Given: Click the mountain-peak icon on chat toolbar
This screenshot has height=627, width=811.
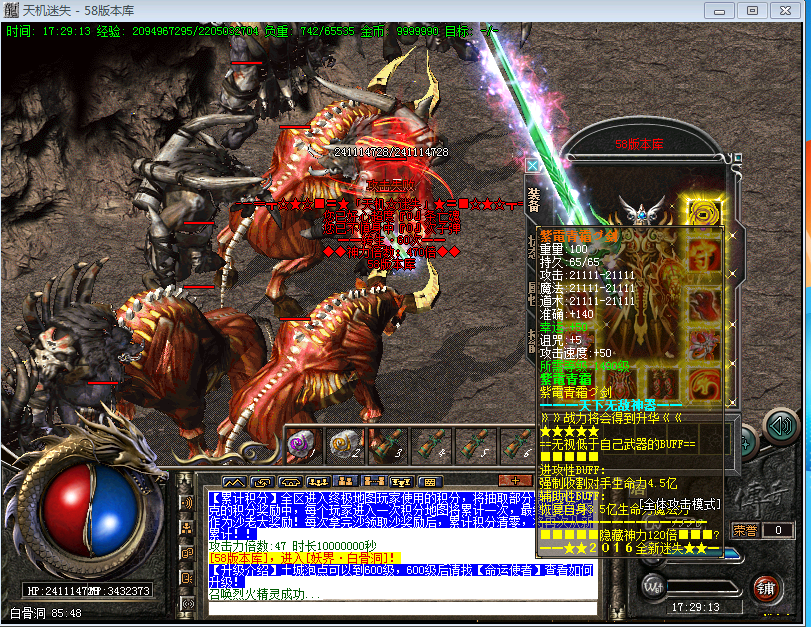Looking at the screenshot, I should (234, 482).
